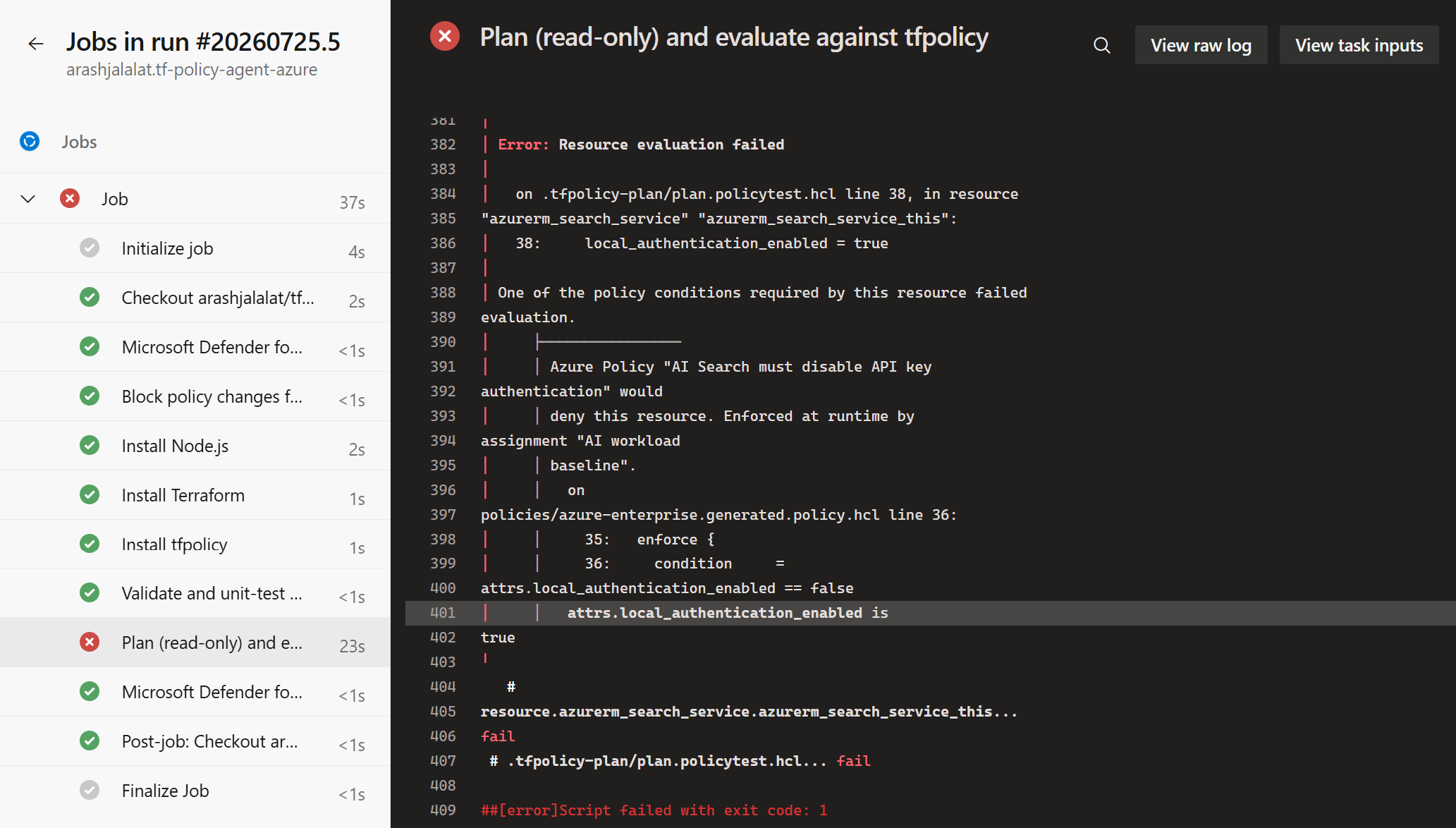Select the Job row in the sidebar
The image size is (1456, 828).
tap(195, 199)
